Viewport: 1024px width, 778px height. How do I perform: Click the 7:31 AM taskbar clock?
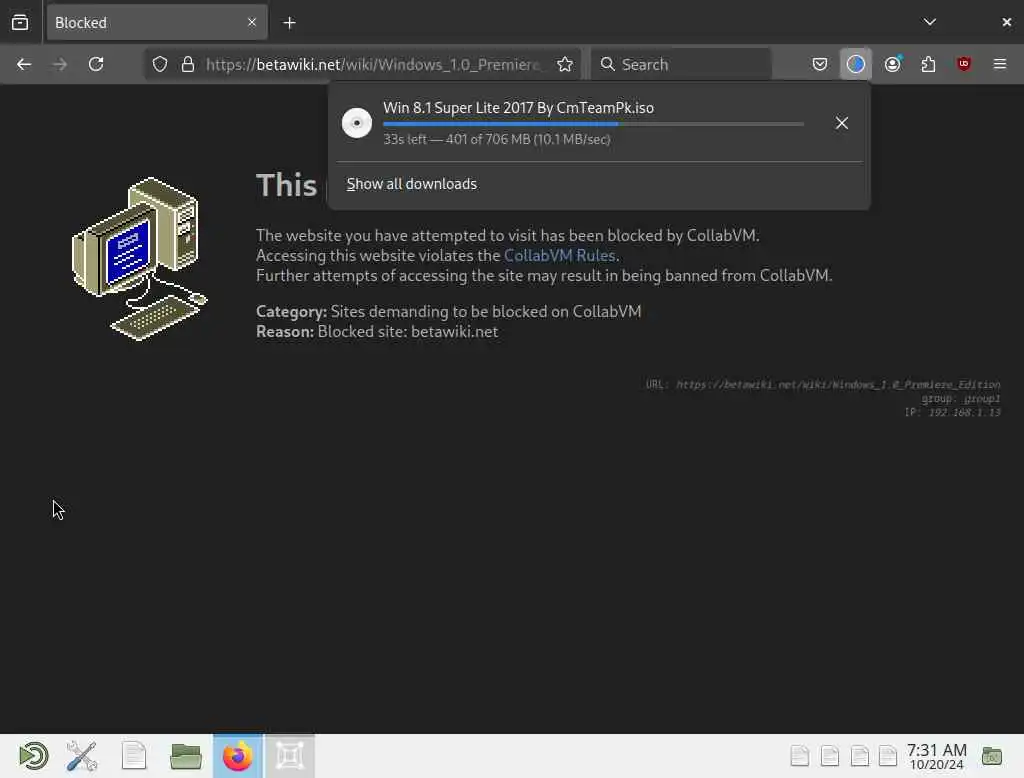[936, 756]
